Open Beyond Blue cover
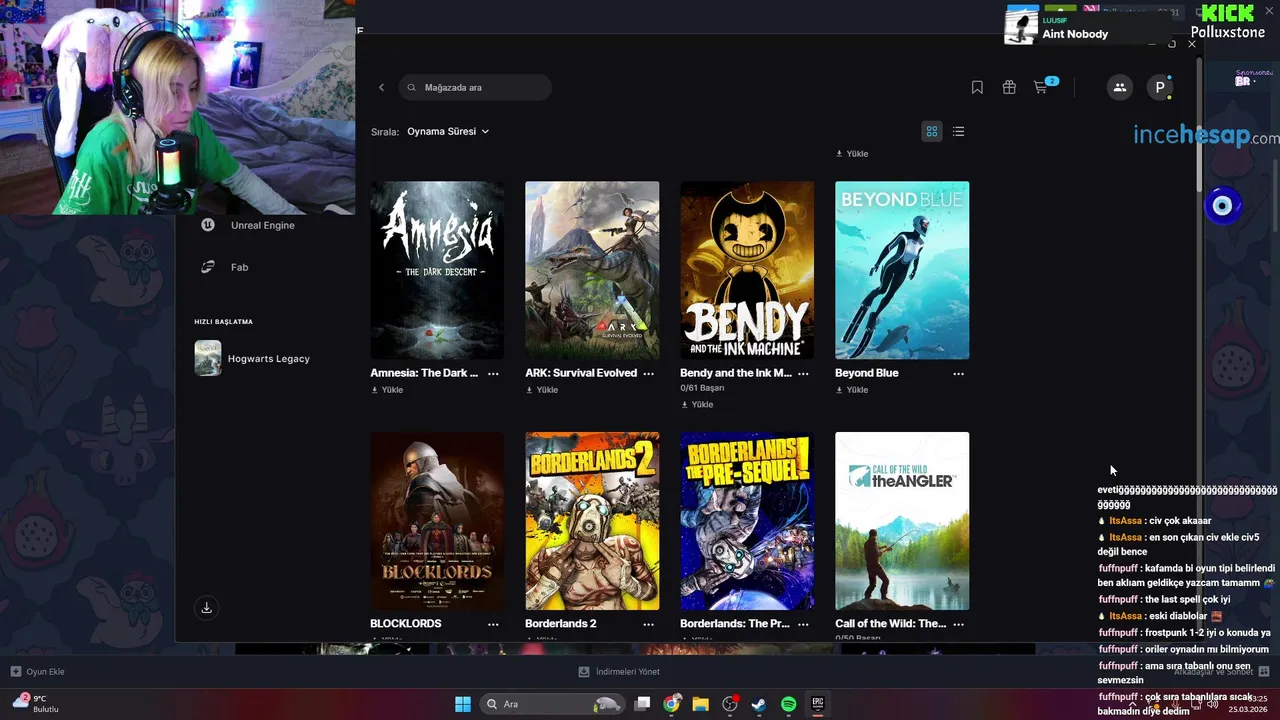 [902, 270]
